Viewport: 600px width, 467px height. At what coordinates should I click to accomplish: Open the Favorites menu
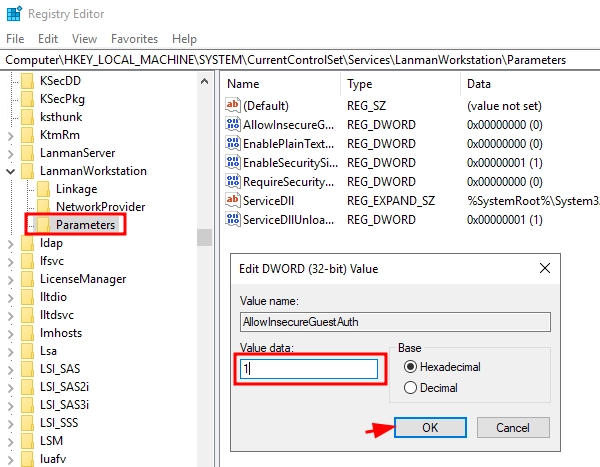coord(134,39)
